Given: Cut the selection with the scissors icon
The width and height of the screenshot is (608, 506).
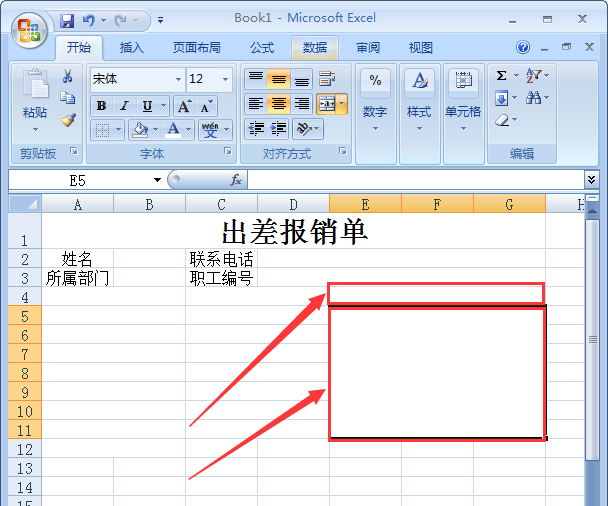Looking at the screenshot, I should pyautogui.click(x=68, y=76).
